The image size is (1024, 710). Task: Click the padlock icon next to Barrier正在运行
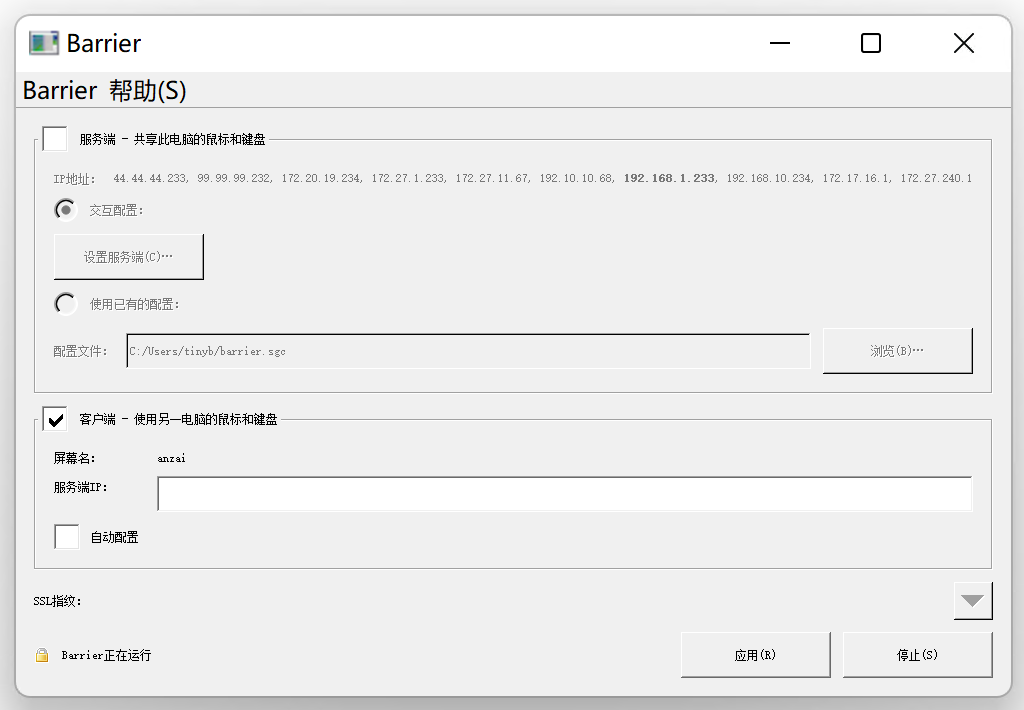coord(42,655)
